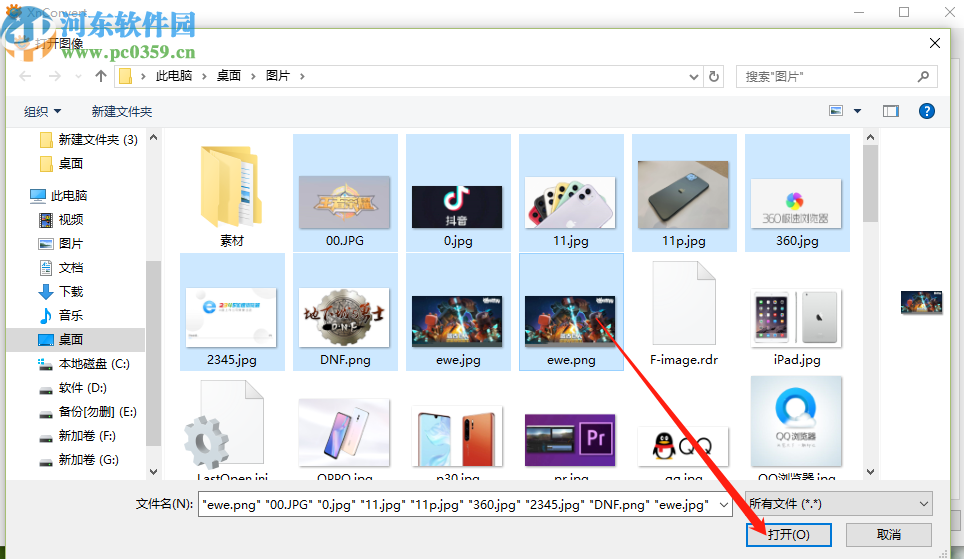Screen dimensions: 964x559
Task: Open the 组织 menu
Action: [x=42, y=111]
